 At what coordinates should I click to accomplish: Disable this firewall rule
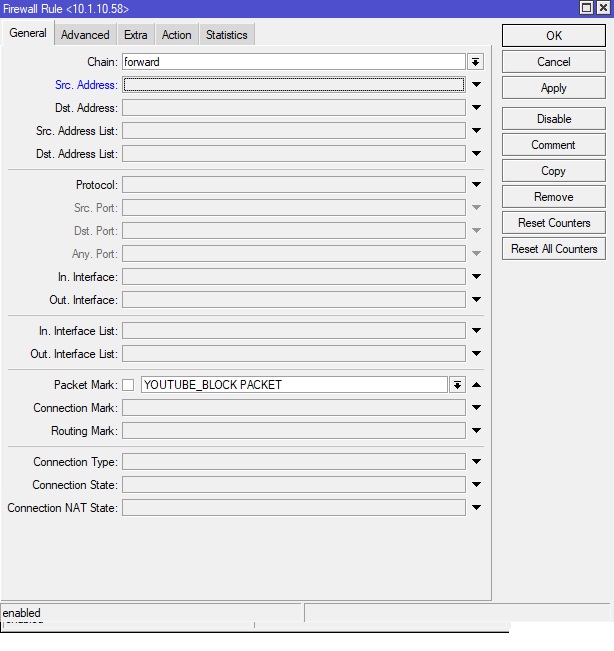tap(554, 119)
